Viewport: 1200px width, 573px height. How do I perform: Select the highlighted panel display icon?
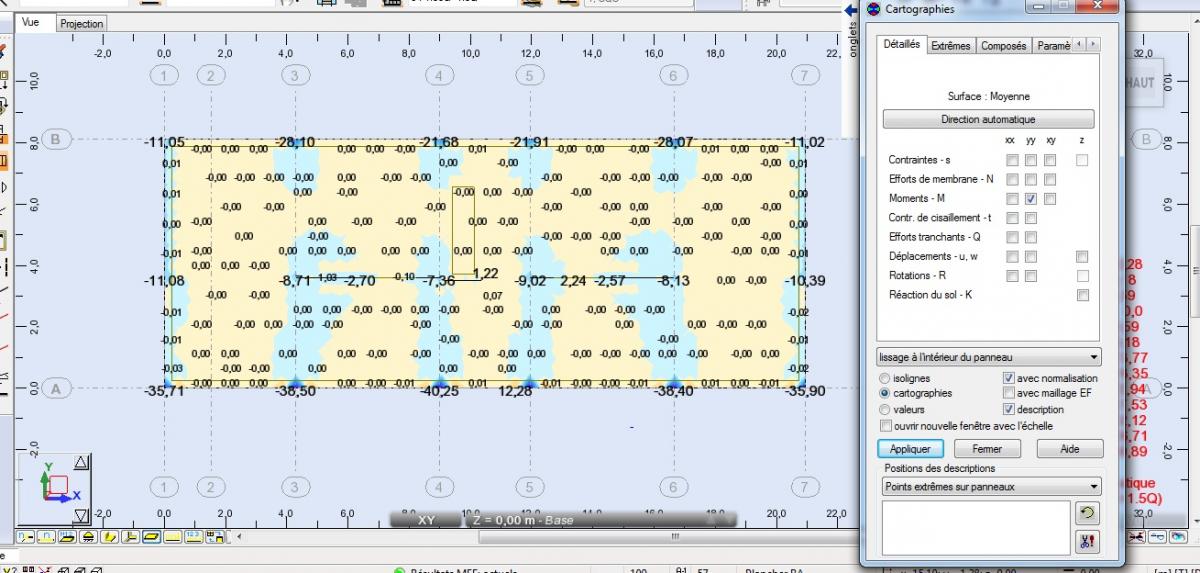coord(151,537)
